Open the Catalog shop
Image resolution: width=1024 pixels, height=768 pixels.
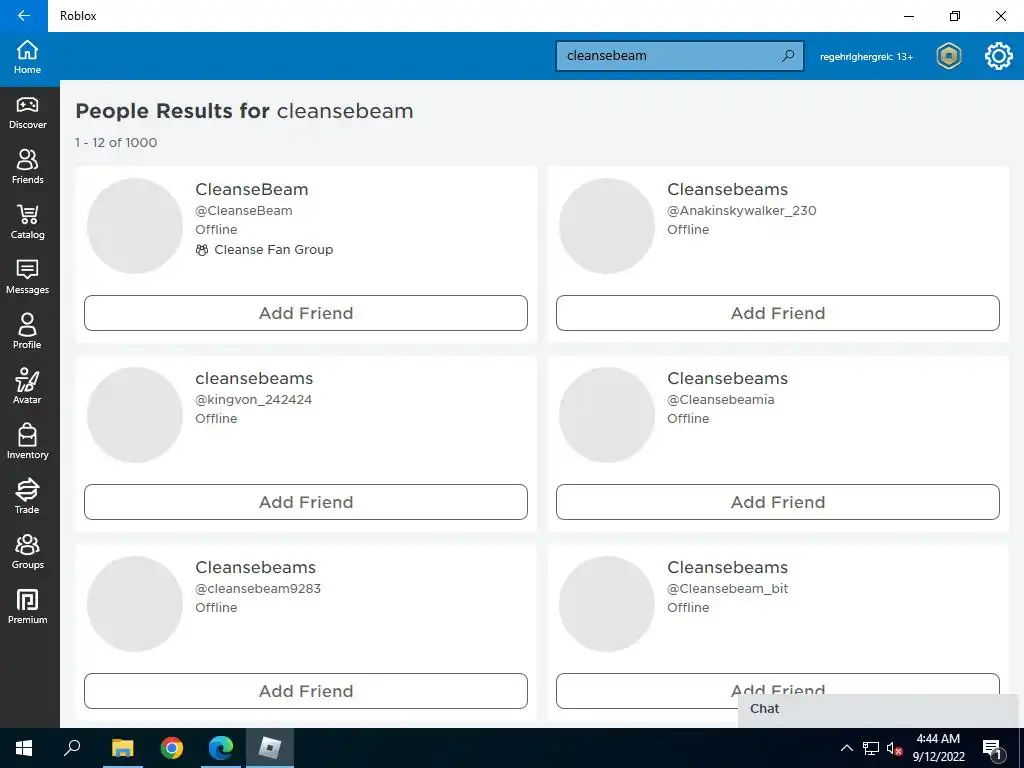click(27, 223)
